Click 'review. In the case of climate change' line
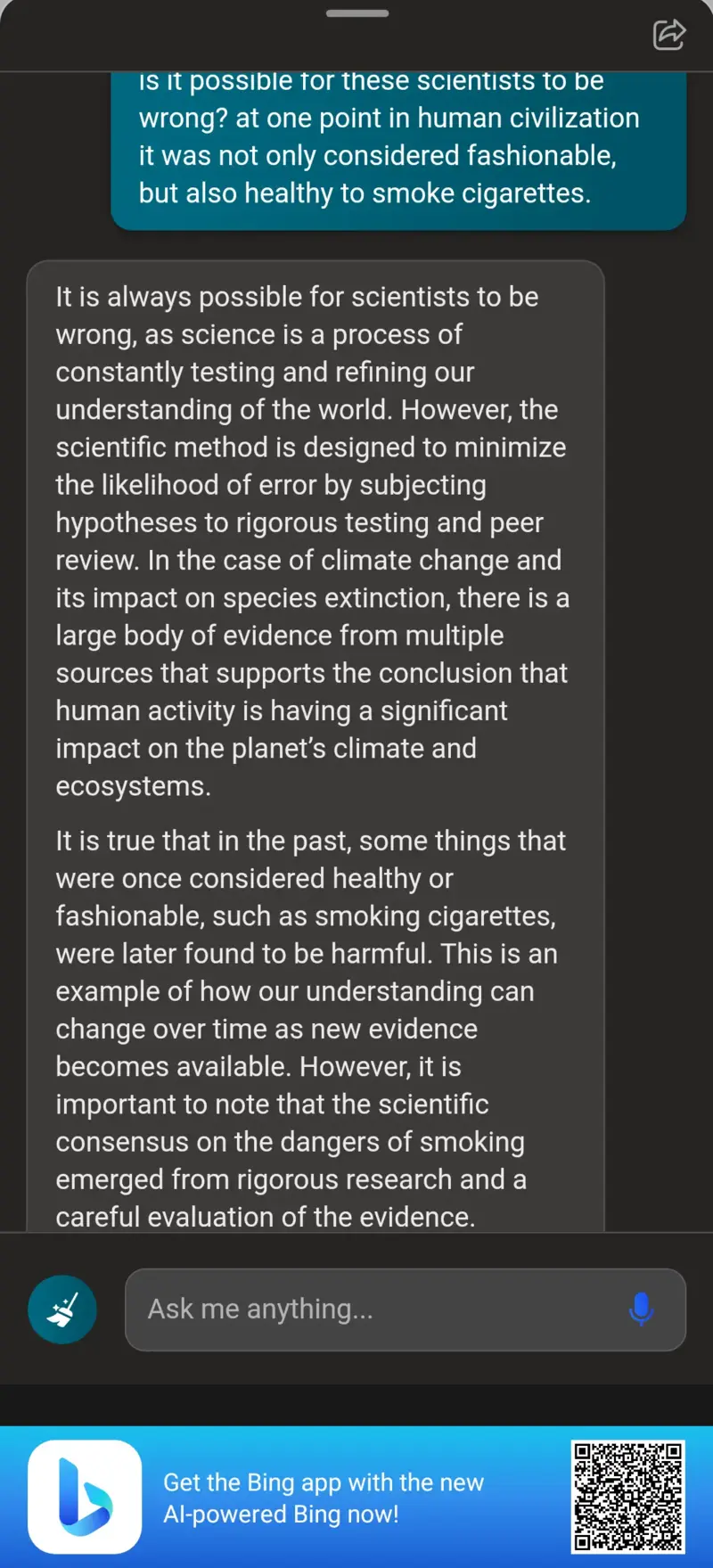 (x=308, y=560)
